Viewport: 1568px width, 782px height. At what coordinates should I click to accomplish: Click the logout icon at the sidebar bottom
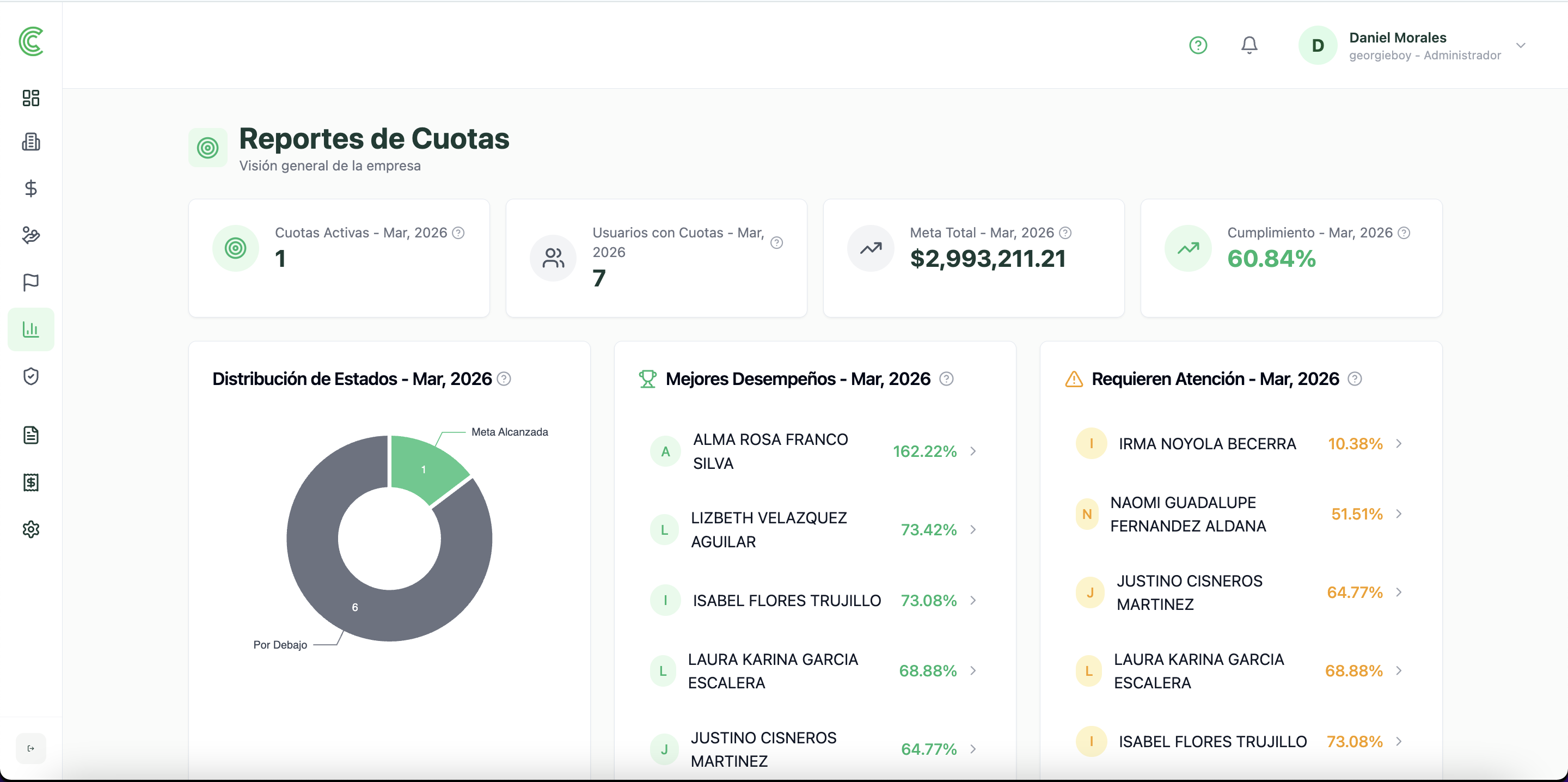pyautogui.click(x=30, y=748)
